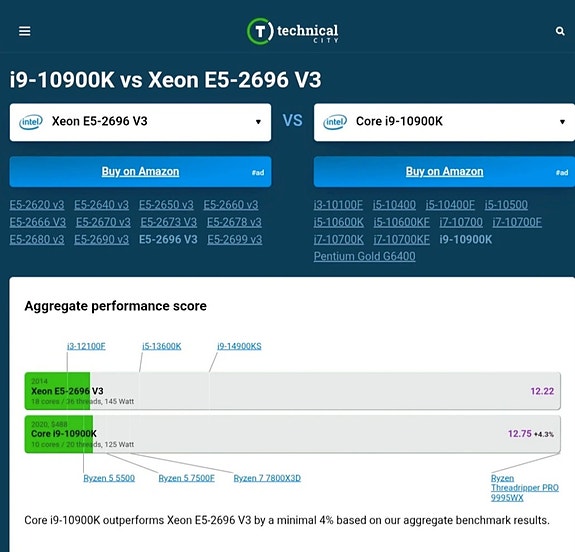Open the i7-10700KF link

tap(402, 240)
